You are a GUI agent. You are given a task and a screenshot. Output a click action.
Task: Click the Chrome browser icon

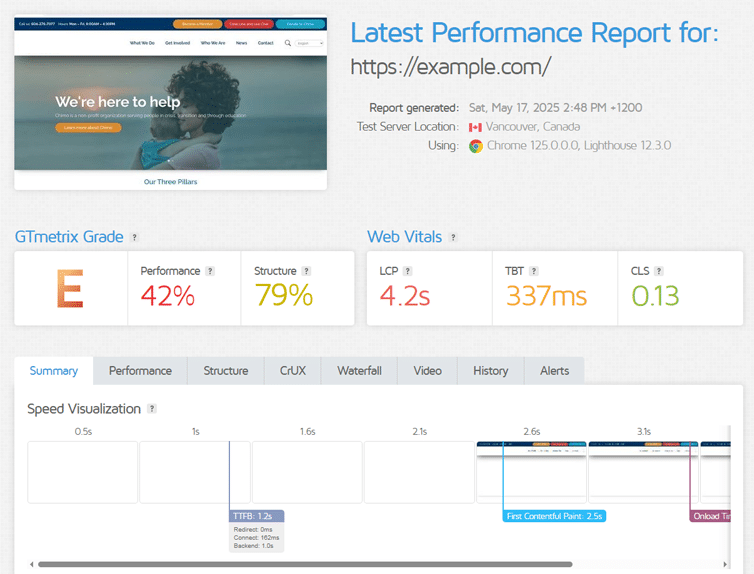coord(476,146)
